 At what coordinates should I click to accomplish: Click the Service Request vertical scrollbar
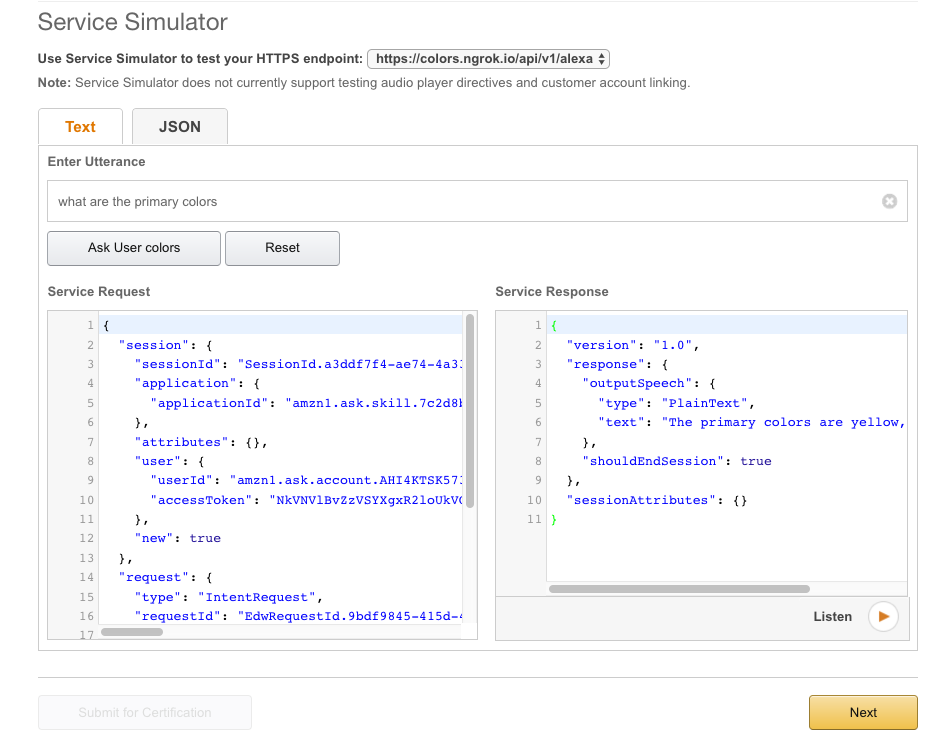[470, 411]
